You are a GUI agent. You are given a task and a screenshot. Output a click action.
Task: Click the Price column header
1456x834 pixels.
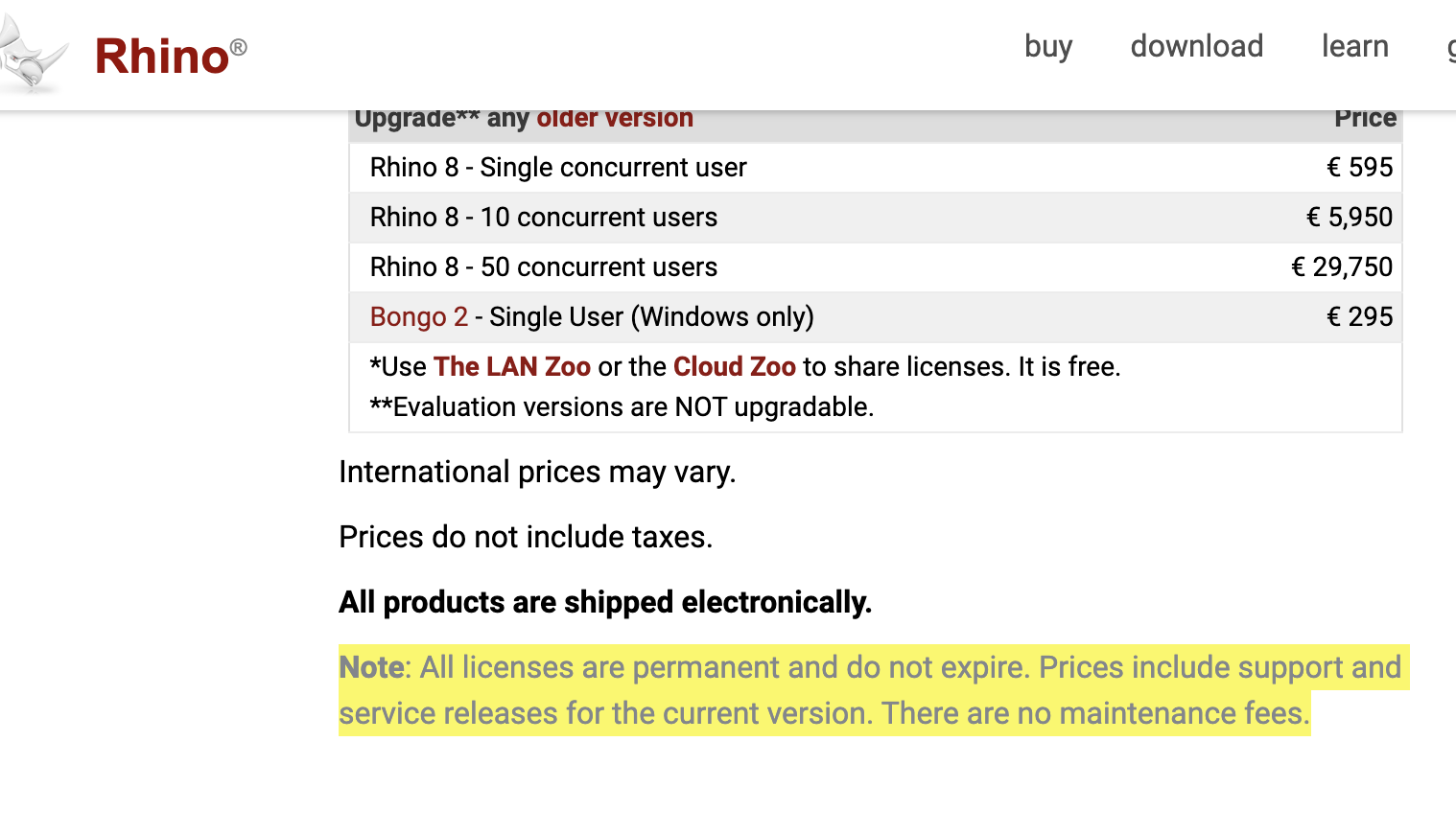(x=1365, y=118)
